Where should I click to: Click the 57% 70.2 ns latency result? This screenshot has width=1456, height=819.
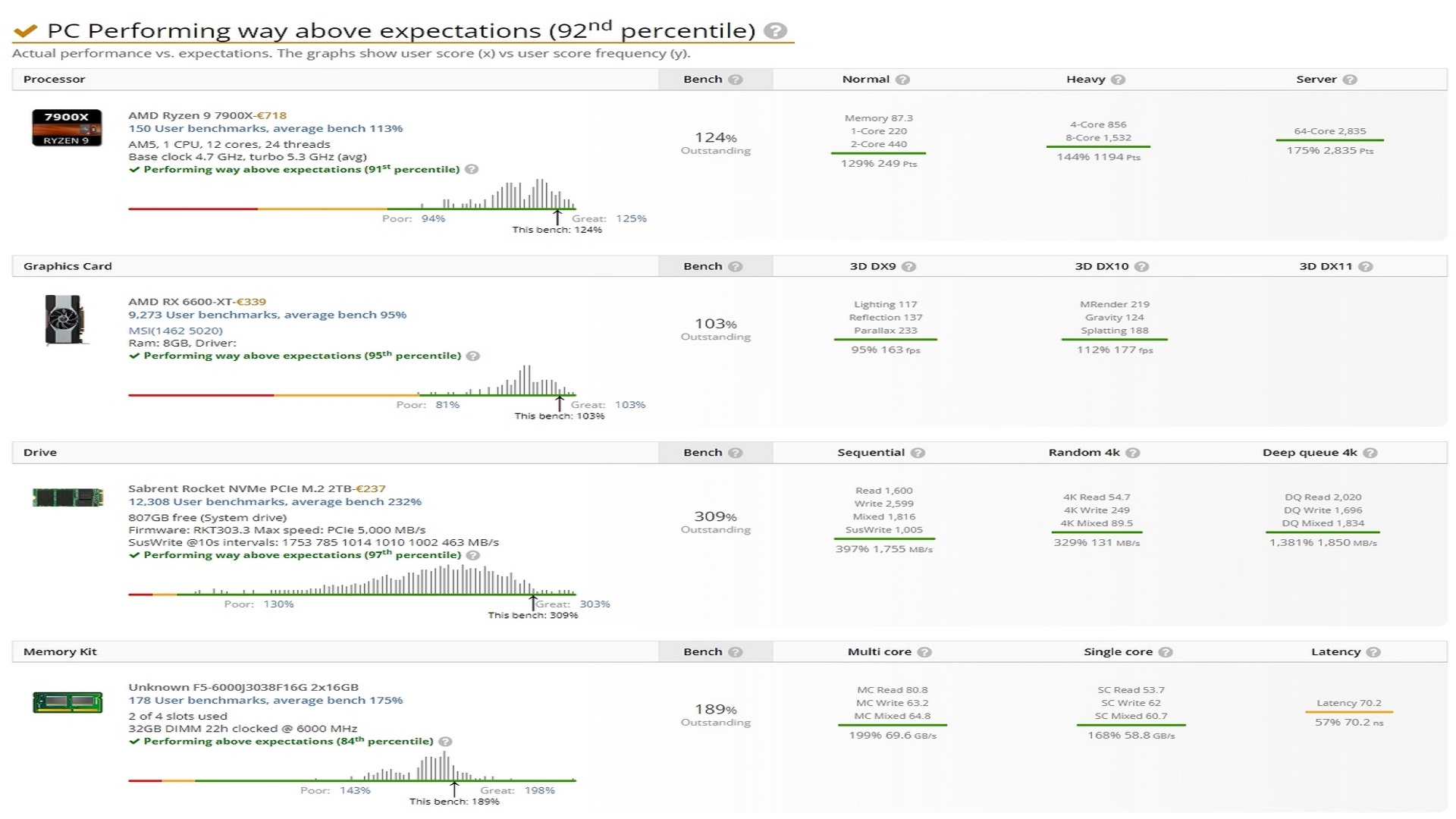point(1349,722)
